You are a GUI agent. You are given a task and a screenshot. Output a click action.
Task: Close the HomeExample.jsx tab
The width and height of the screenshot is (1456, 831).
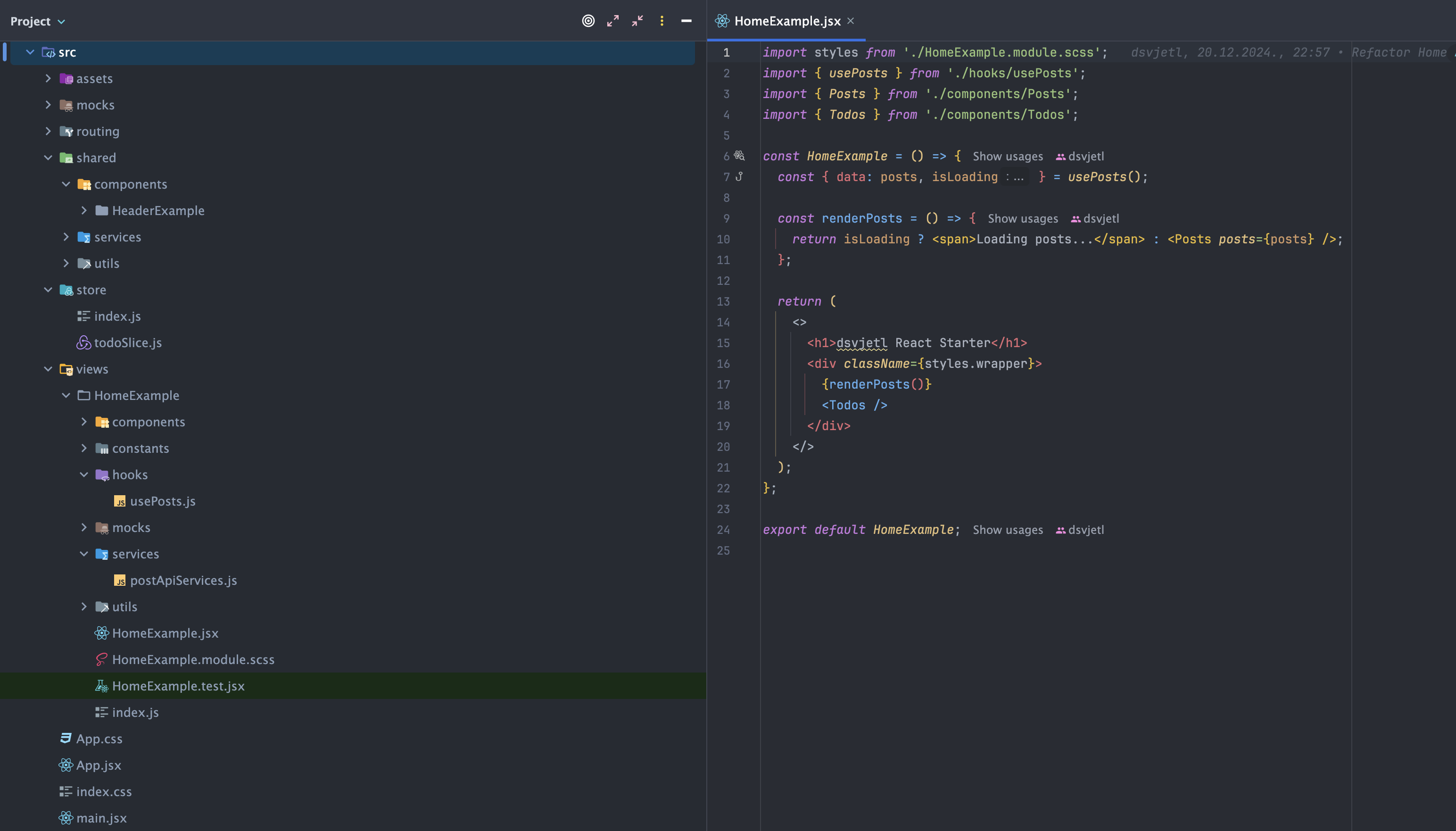851,21
